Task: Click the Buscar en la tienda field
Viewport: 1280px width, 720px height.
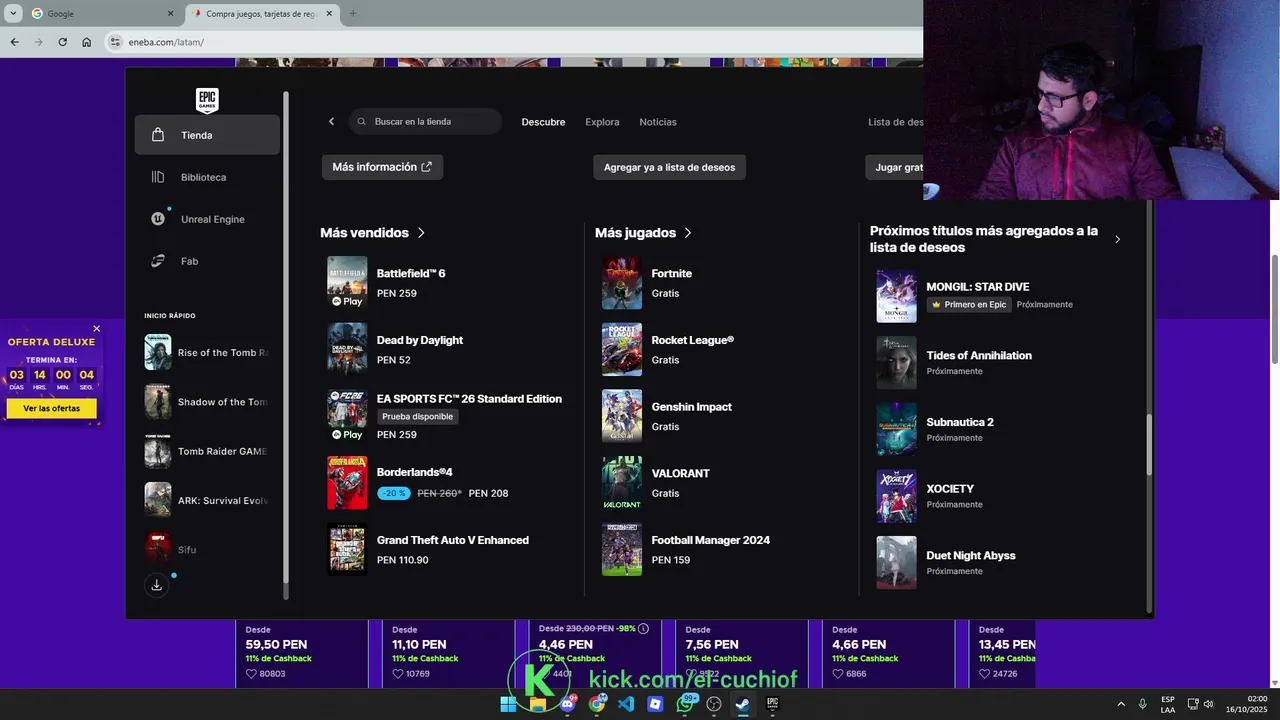Action: pyautogui.click(x=425, y=122)
